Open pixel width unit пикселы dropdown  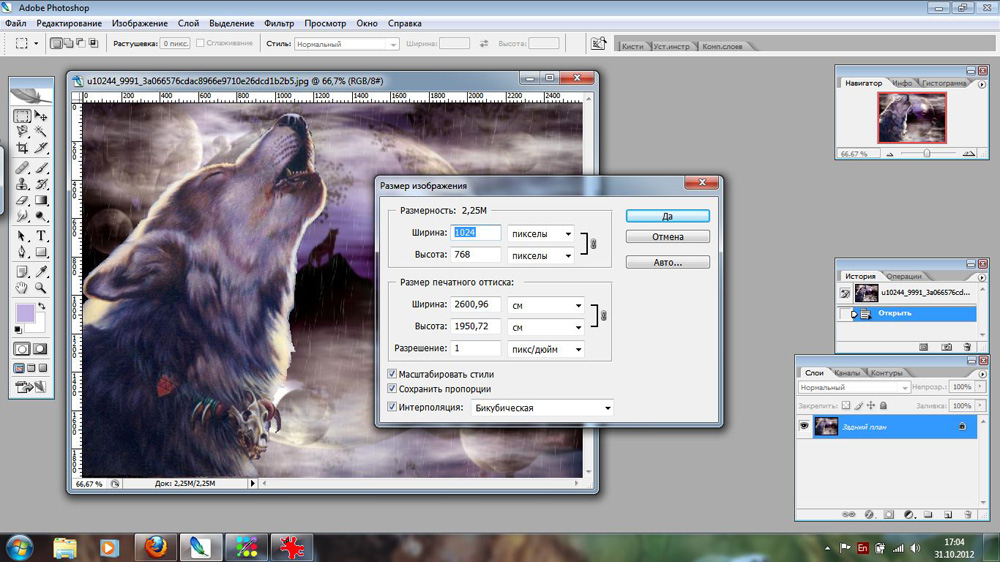click(x=541, y=234)
